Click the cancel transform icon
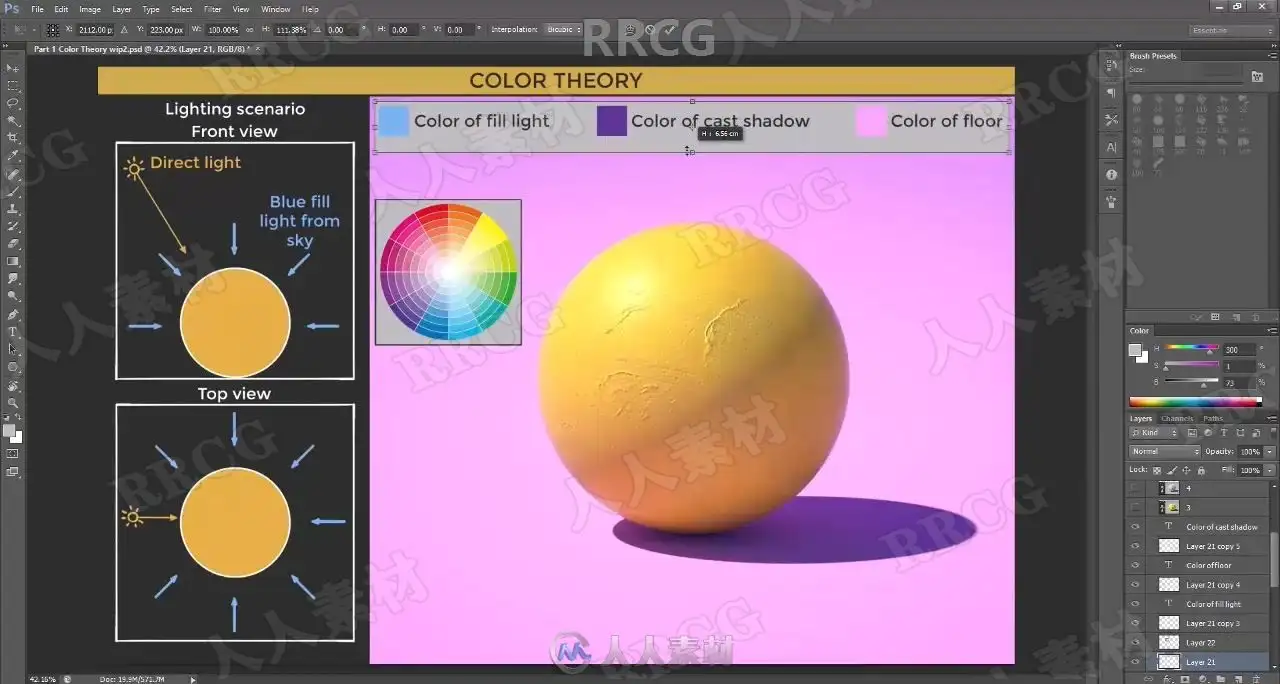 [651, 30]
